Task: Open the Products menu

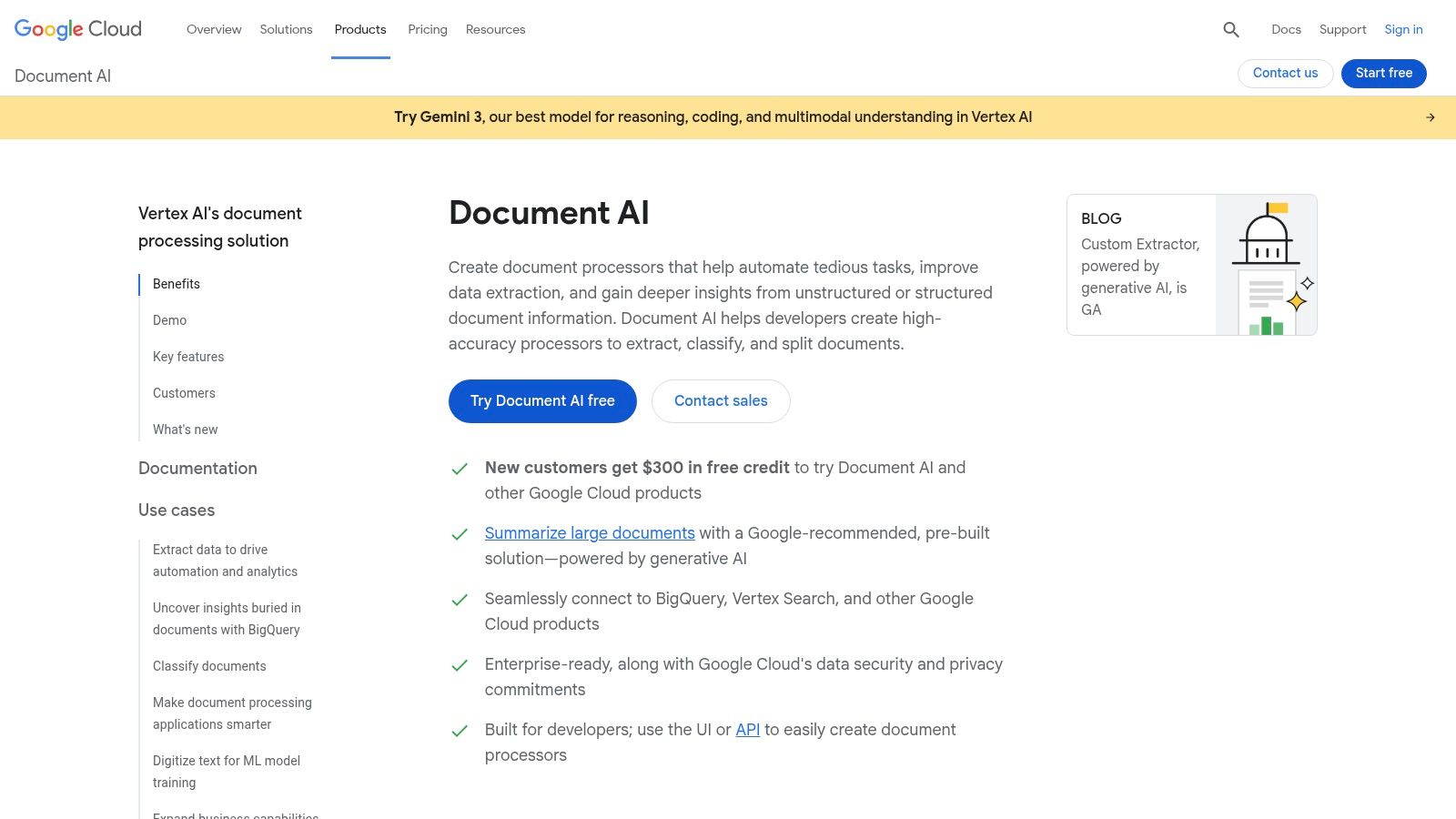Action: pyautogui.click(x=360, y=29)
